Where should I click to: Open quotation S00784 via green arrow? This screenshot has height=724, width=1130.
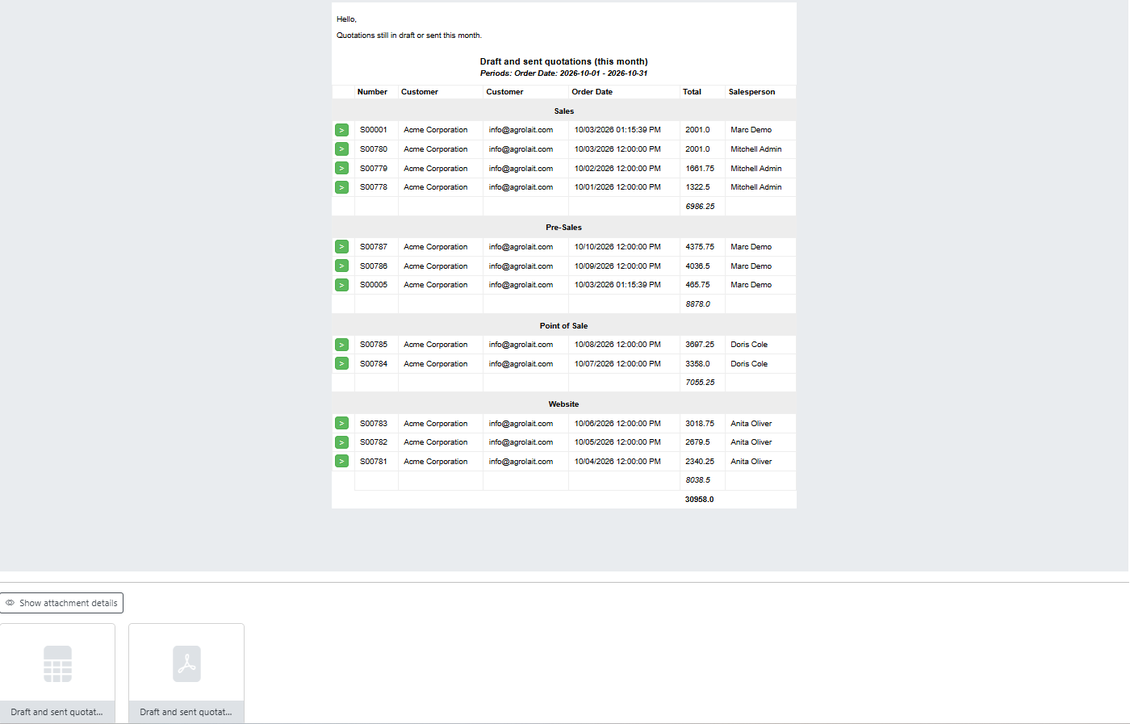pos(342,364)
